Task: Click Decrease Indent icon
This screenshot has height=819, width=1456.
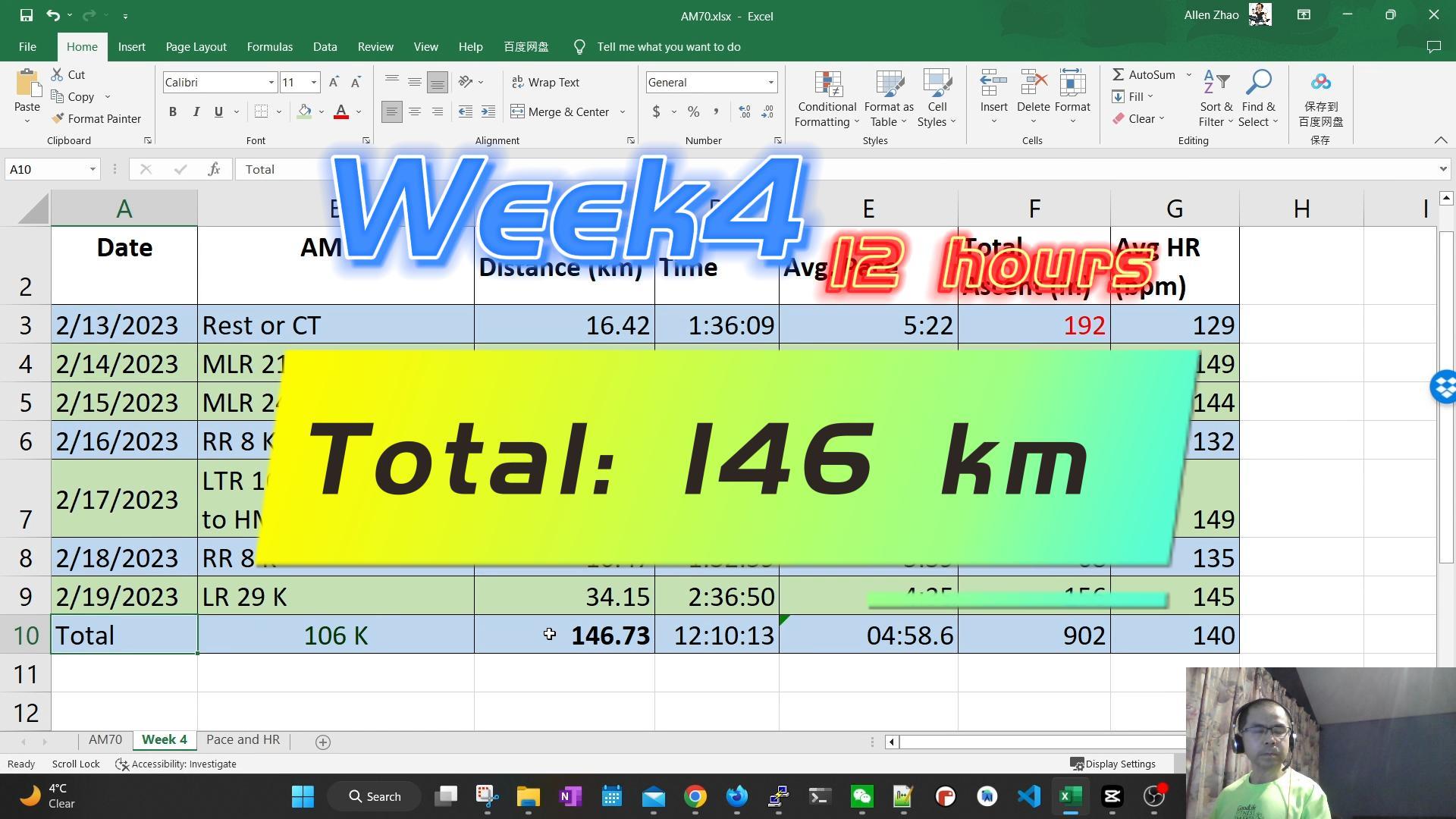Action: click(x=466, y=111)
